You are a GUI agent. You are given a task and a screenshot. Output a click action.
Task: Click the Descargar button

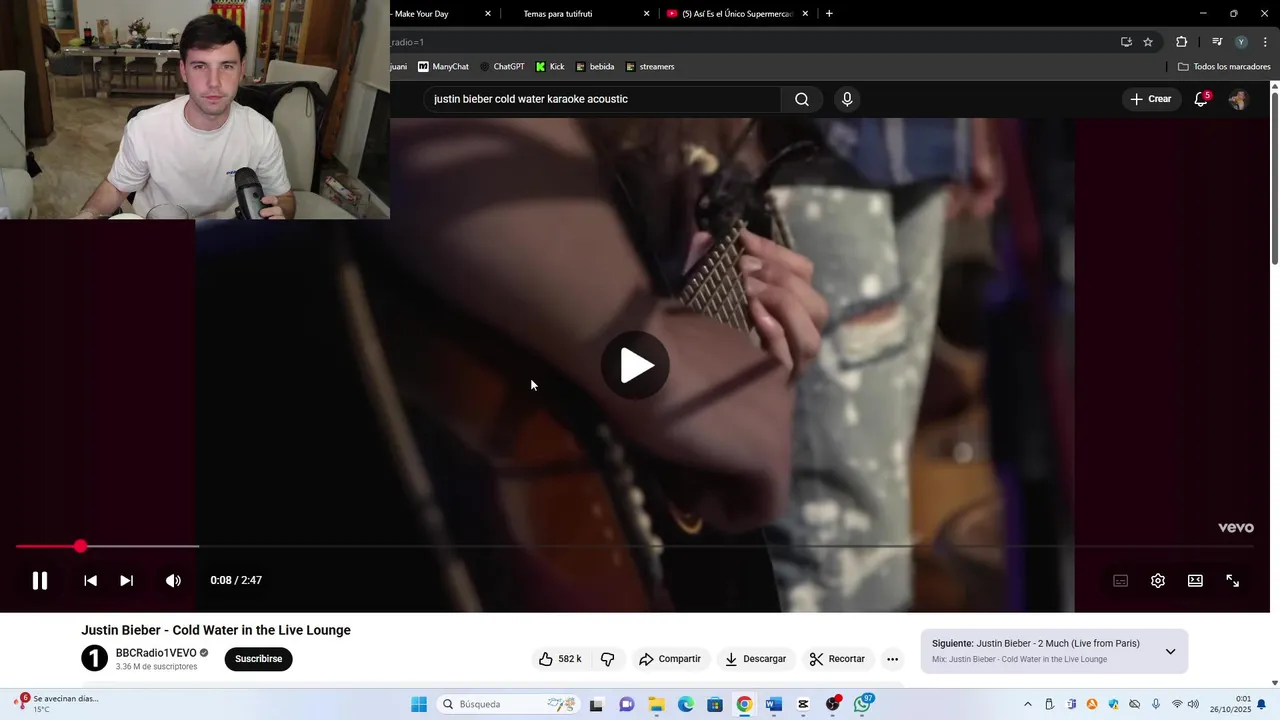coord(755,659)
